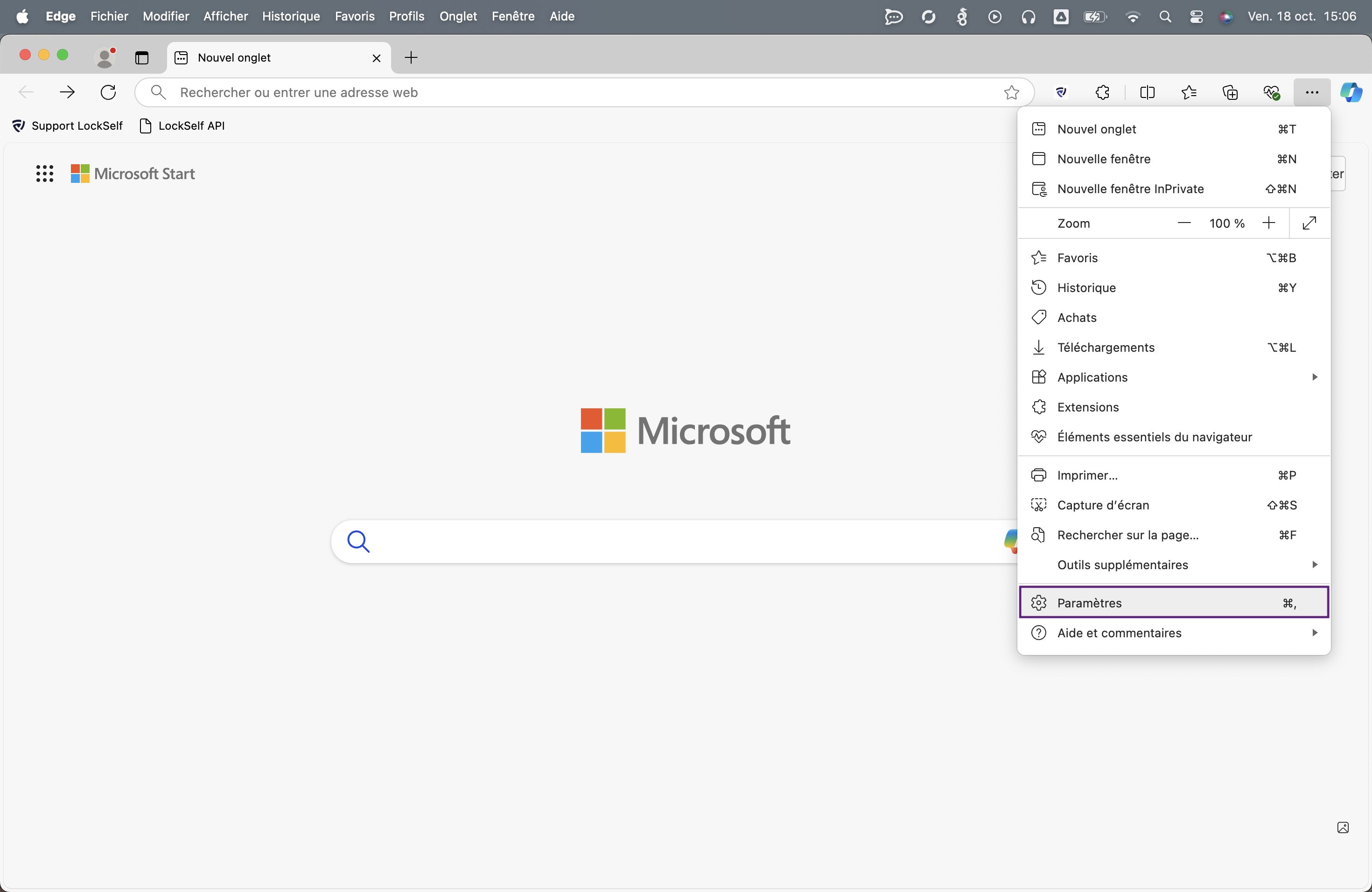This screenshot has width=1372, height=892.
Task: Add this page to favorites star
Action: coord(1011,92)
